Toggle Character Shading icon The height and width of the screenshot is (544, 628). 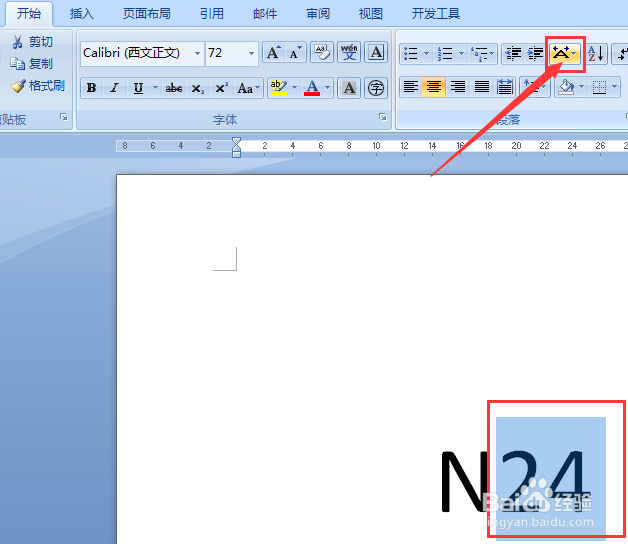tap(349, 88)
